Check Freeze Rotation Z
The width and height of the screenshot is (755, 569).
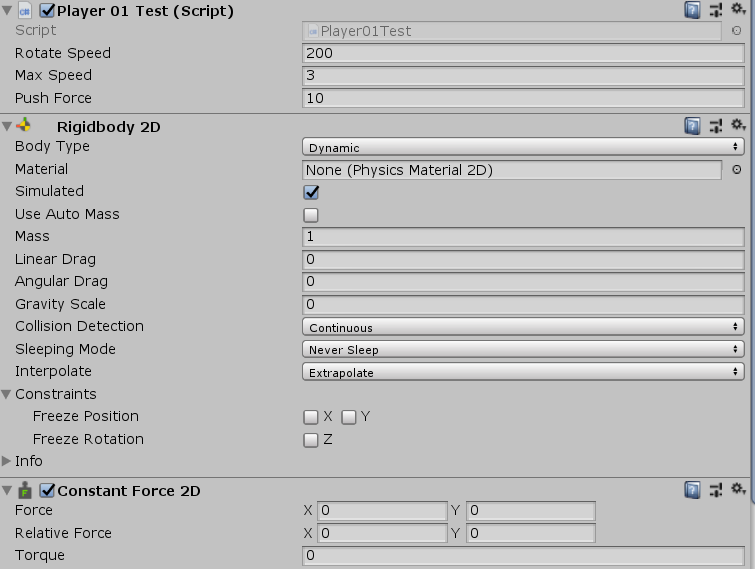[x=311, y=440]
